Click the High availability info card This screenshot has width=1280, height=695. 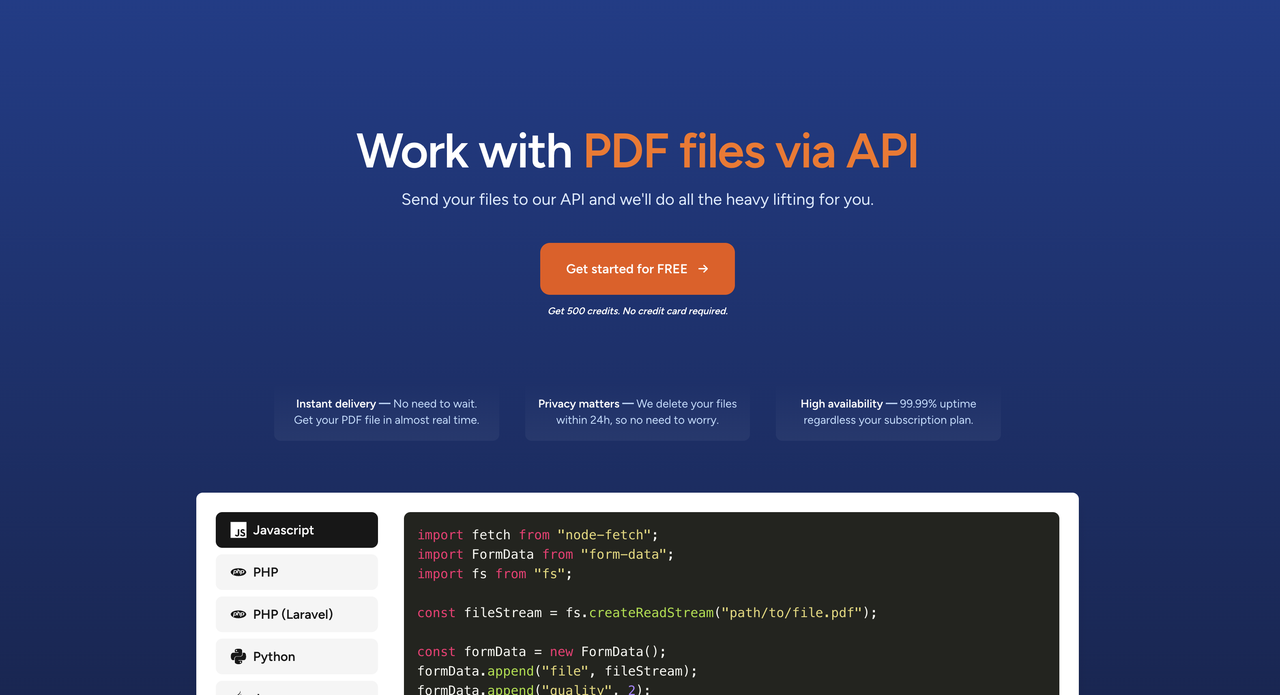pos(888,412)
